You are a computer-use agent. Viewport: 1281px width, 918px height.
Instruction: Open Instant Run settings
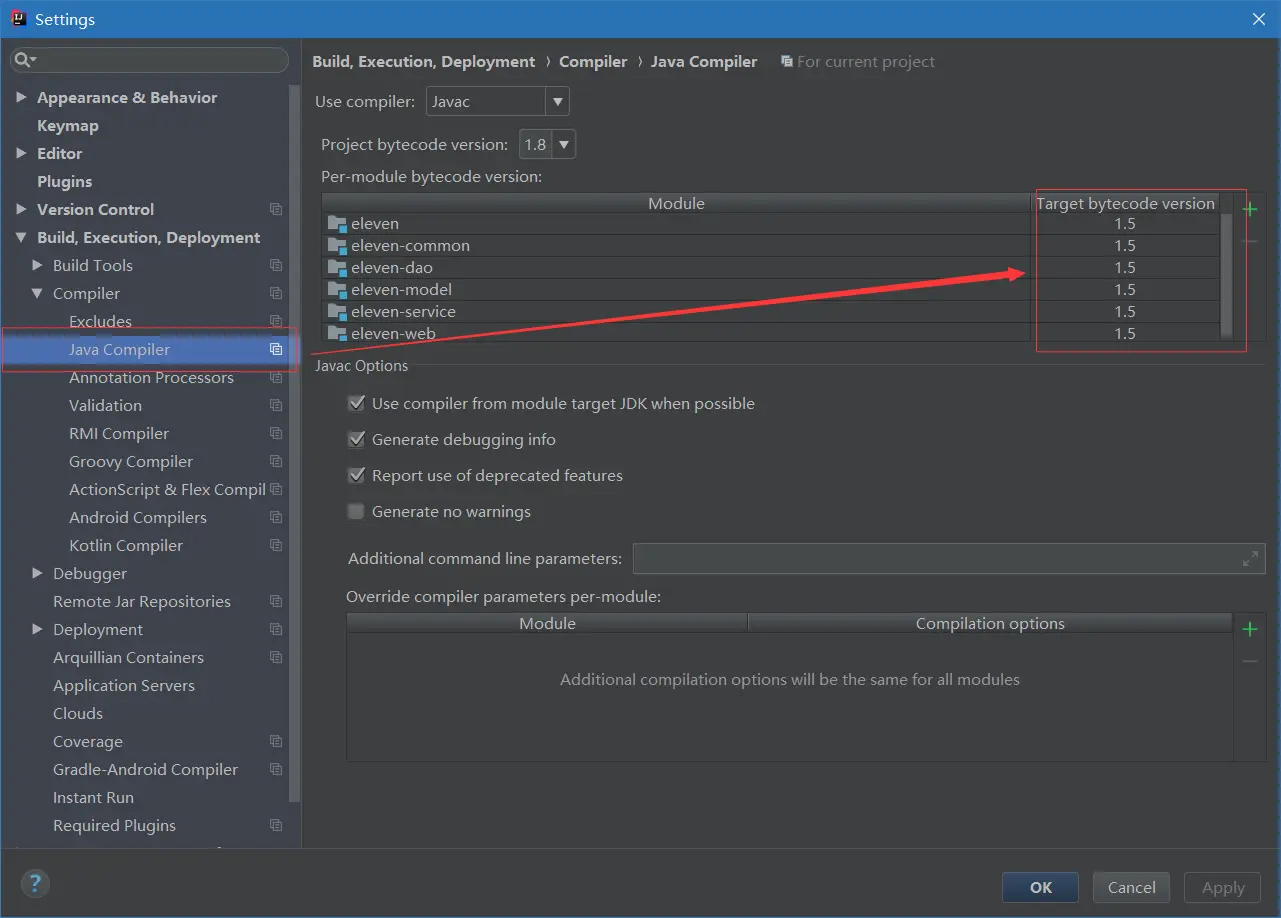point(93,798)
